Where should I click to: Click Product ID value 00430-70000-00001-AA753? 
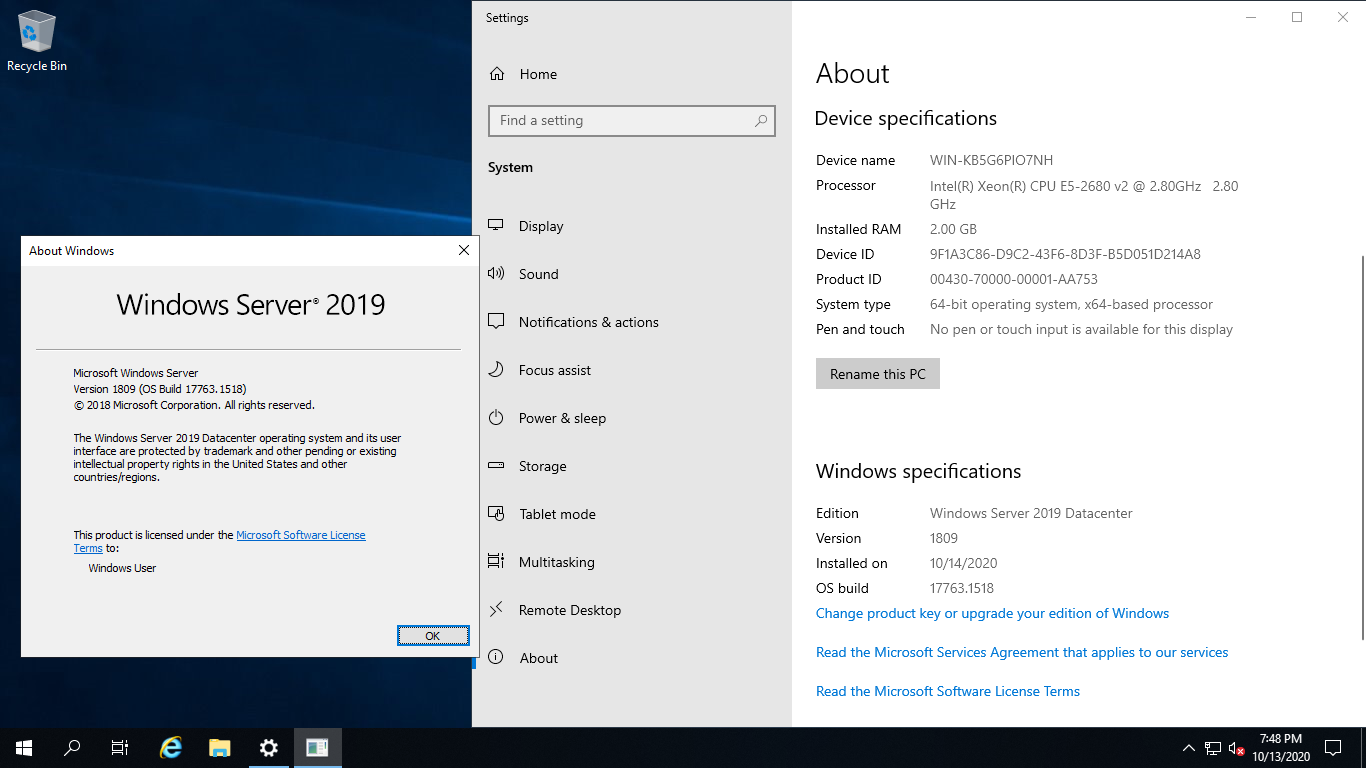[x=1014, y=279]
